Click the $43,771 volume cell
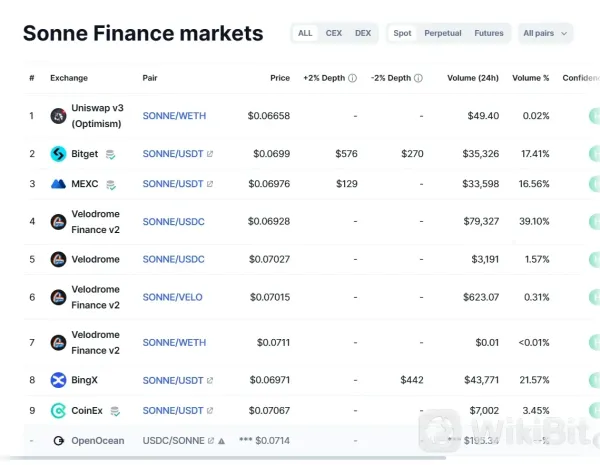 pyautogui.click(x=481, y=380)
